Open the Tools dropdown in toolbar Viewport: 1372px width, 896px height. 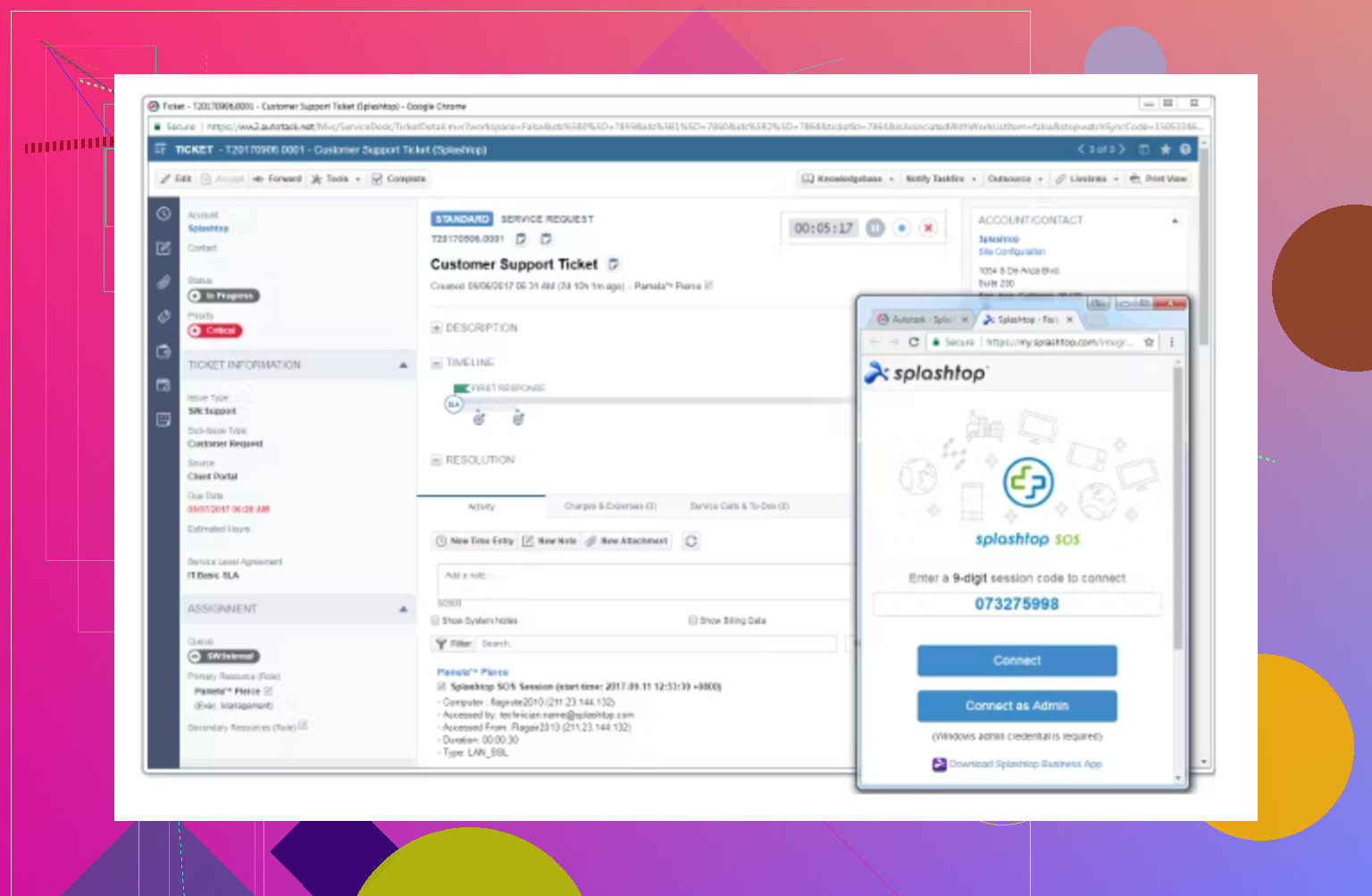pos(335,179)
